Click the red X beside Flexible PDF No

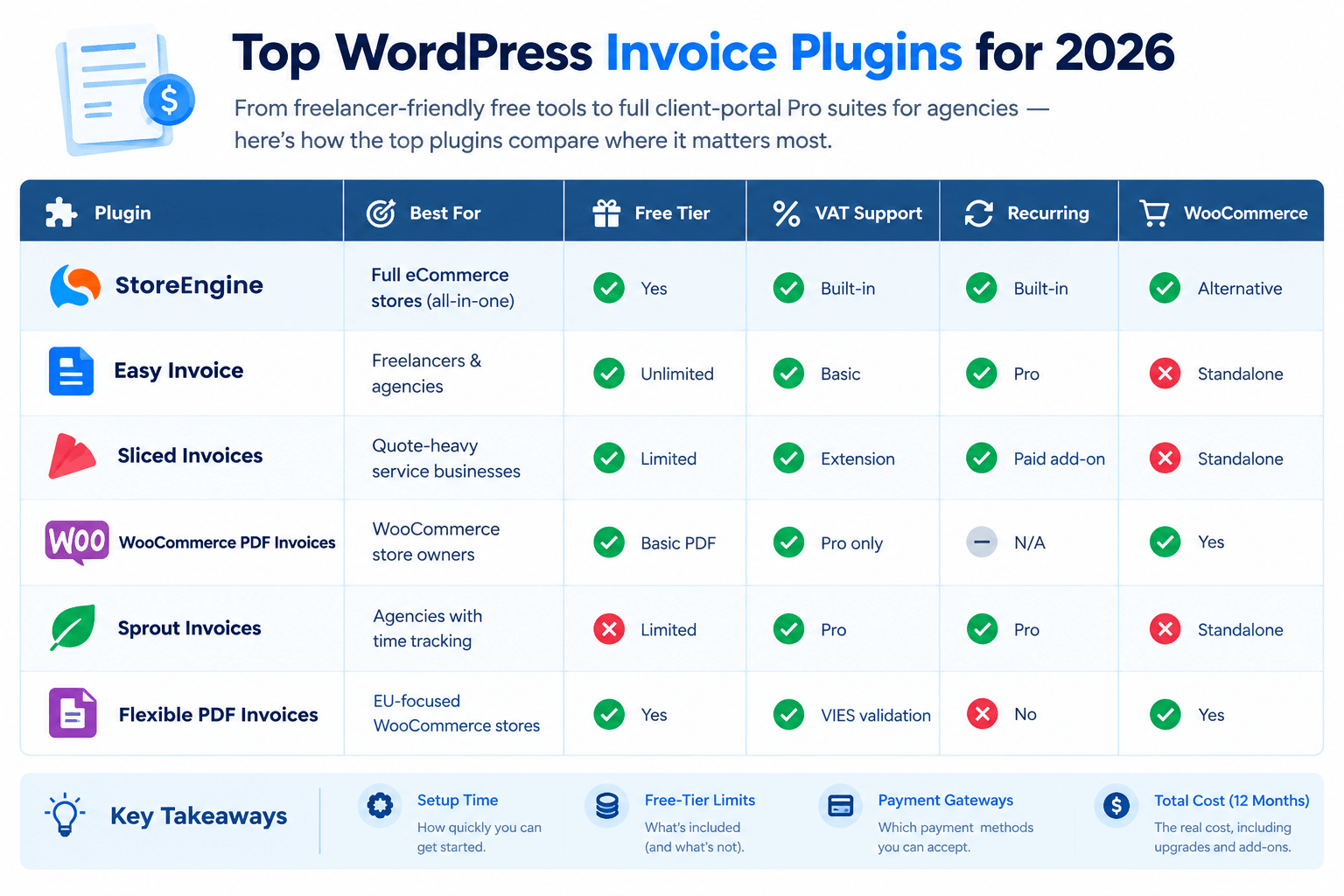(982, 714)
